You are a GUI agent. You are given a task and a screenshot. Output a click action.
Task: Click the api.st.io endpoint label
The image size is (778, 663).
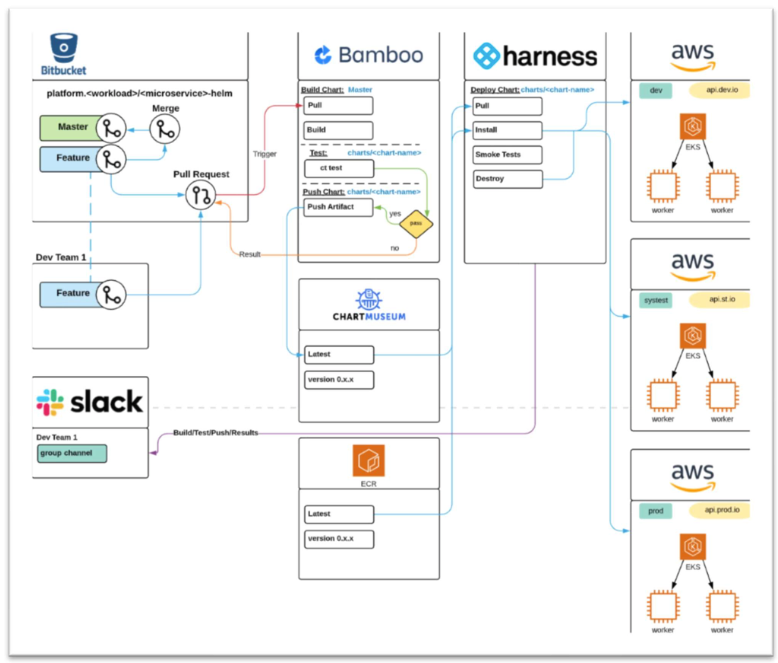pyautogui.click(x=719, y=299)
